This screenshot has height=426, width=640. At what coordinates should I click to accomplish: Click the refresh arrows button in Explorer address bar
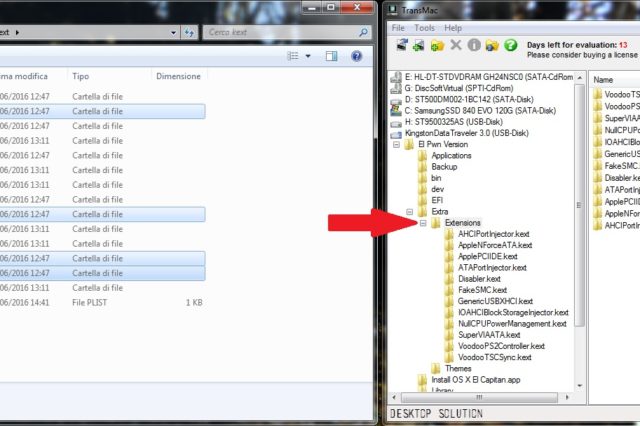189,32
